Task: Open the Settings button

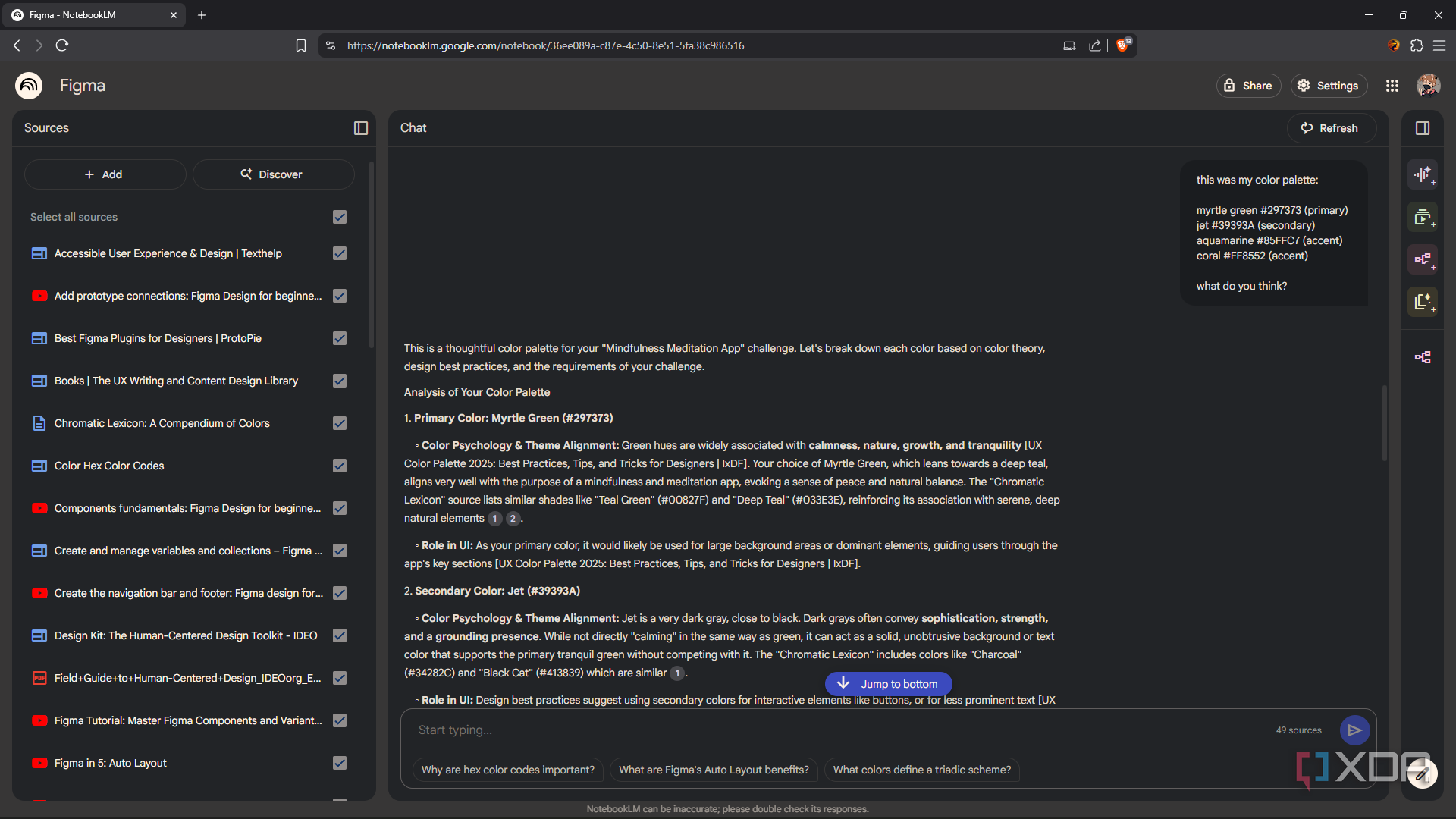Action: tap(1329, 86)
